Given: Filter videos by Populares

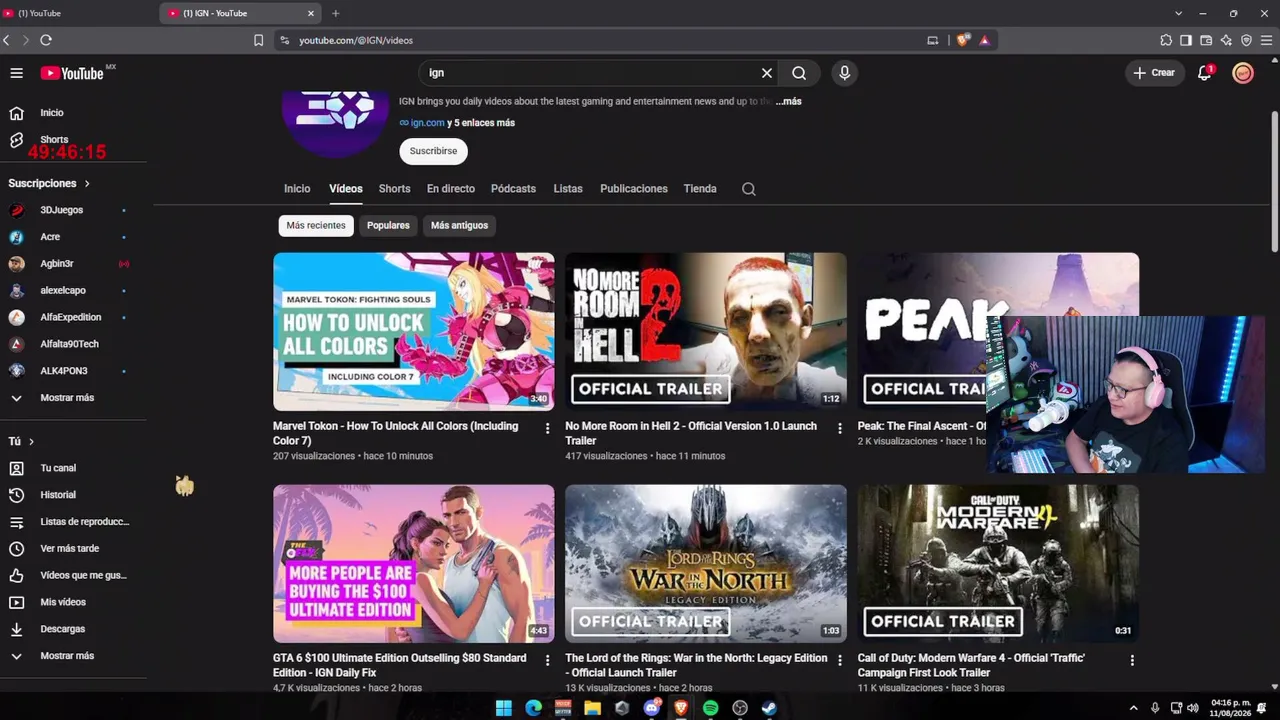Looking at the screenshot, I should [388, 225].
